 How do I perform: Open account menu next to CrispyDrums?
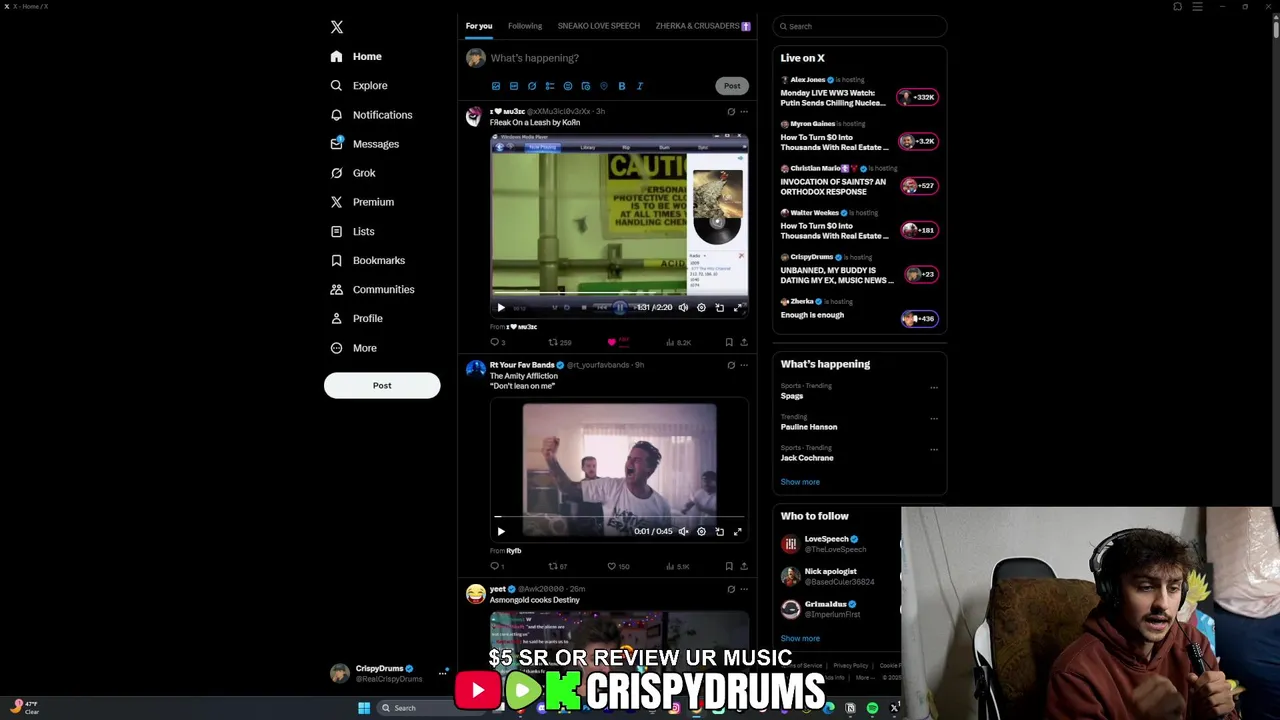442,673
